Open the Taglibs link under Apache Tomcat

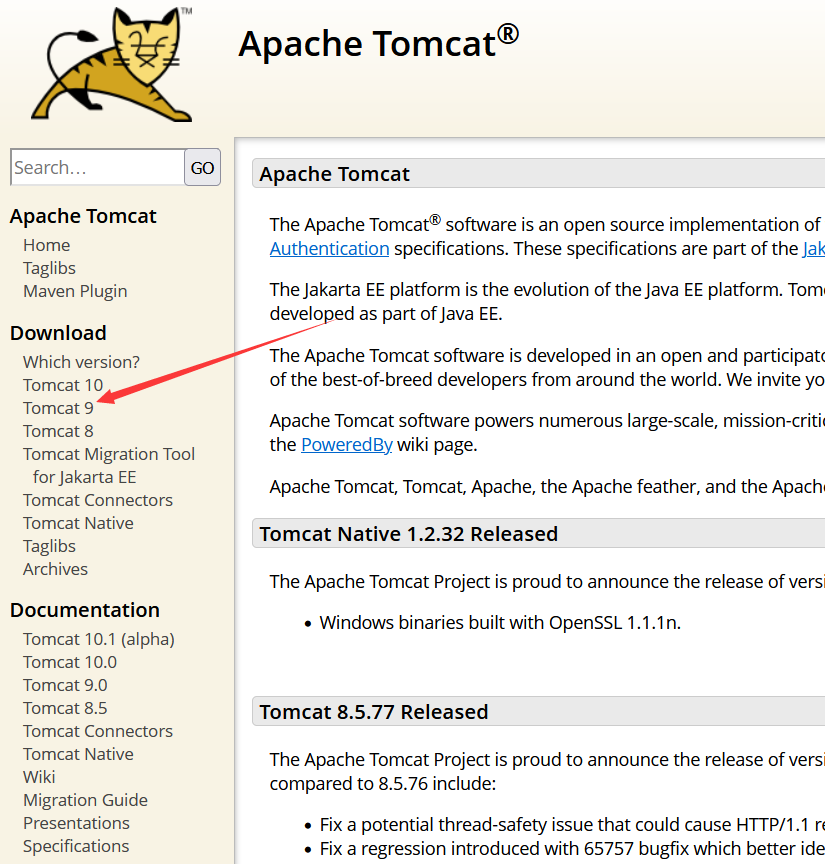49,267
